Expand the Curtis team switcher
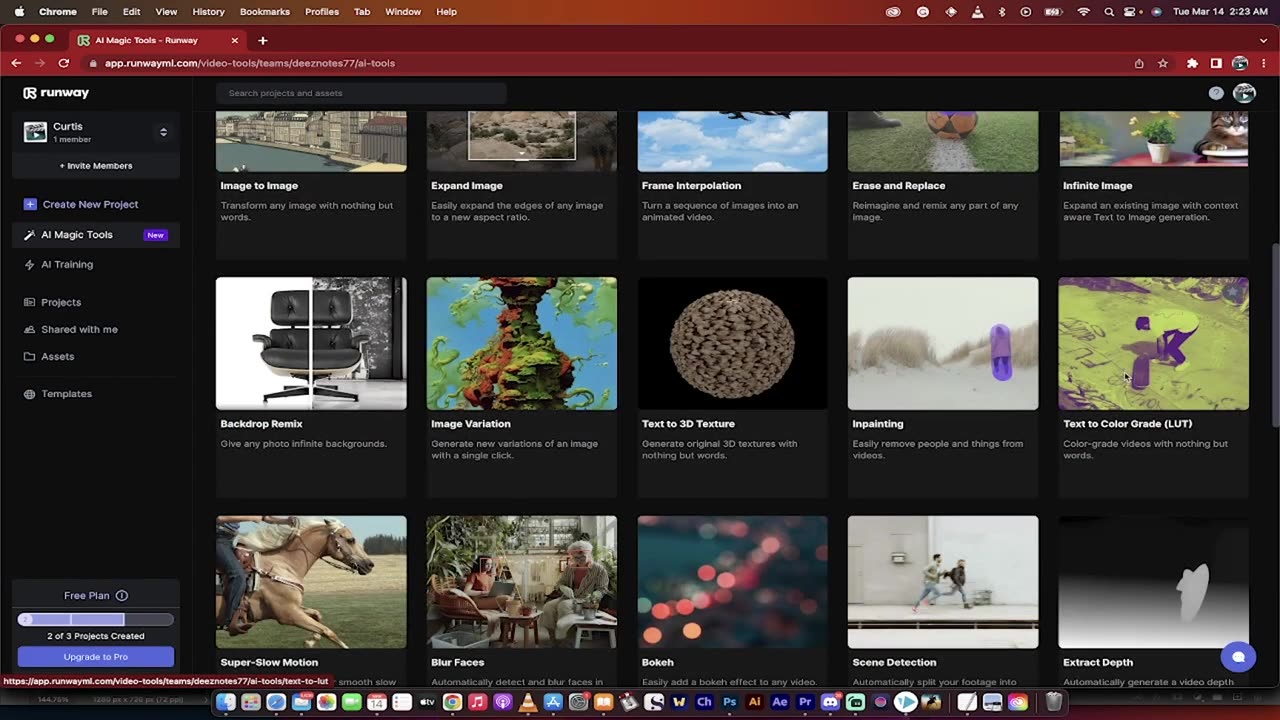Viewport: 1280px width, 720px height. click(163, 132)
